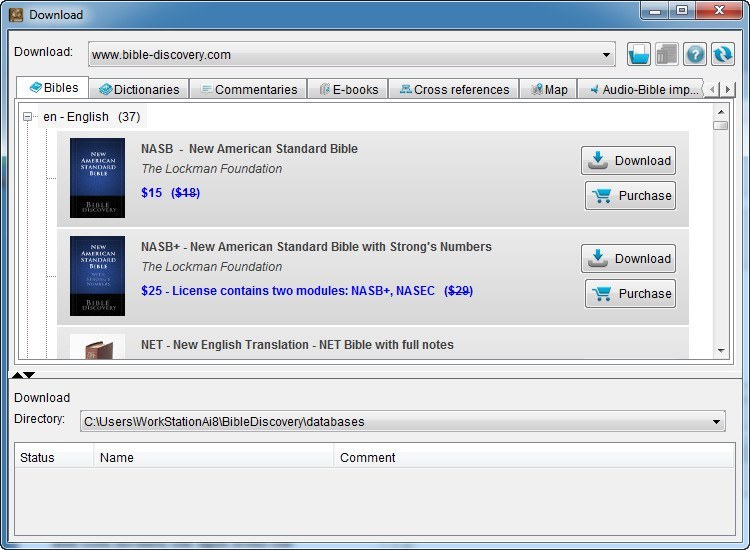Open the E-books tab
The image size is (750, 550).
pos(348,89)
